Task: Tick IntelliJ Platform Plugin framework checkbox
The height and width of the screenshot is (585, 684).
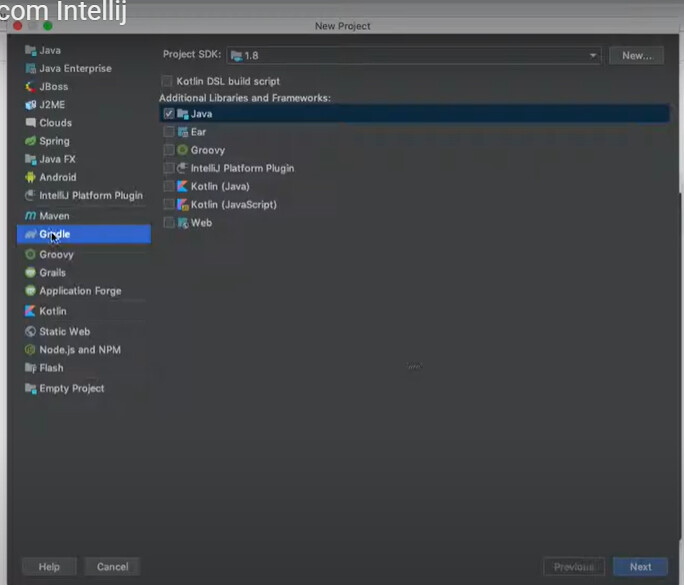Action: tap(169, 168)
